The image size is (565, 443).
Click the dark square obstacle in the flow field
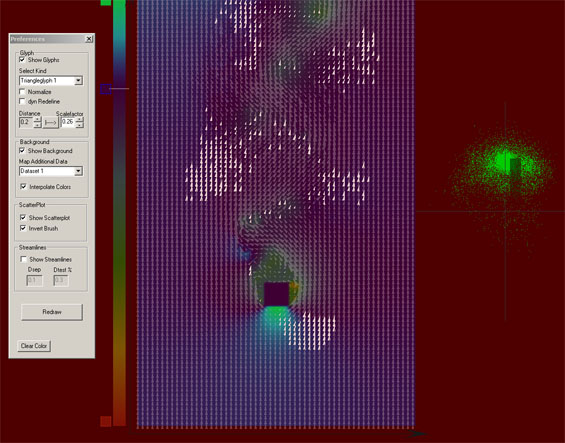point(276,294)
